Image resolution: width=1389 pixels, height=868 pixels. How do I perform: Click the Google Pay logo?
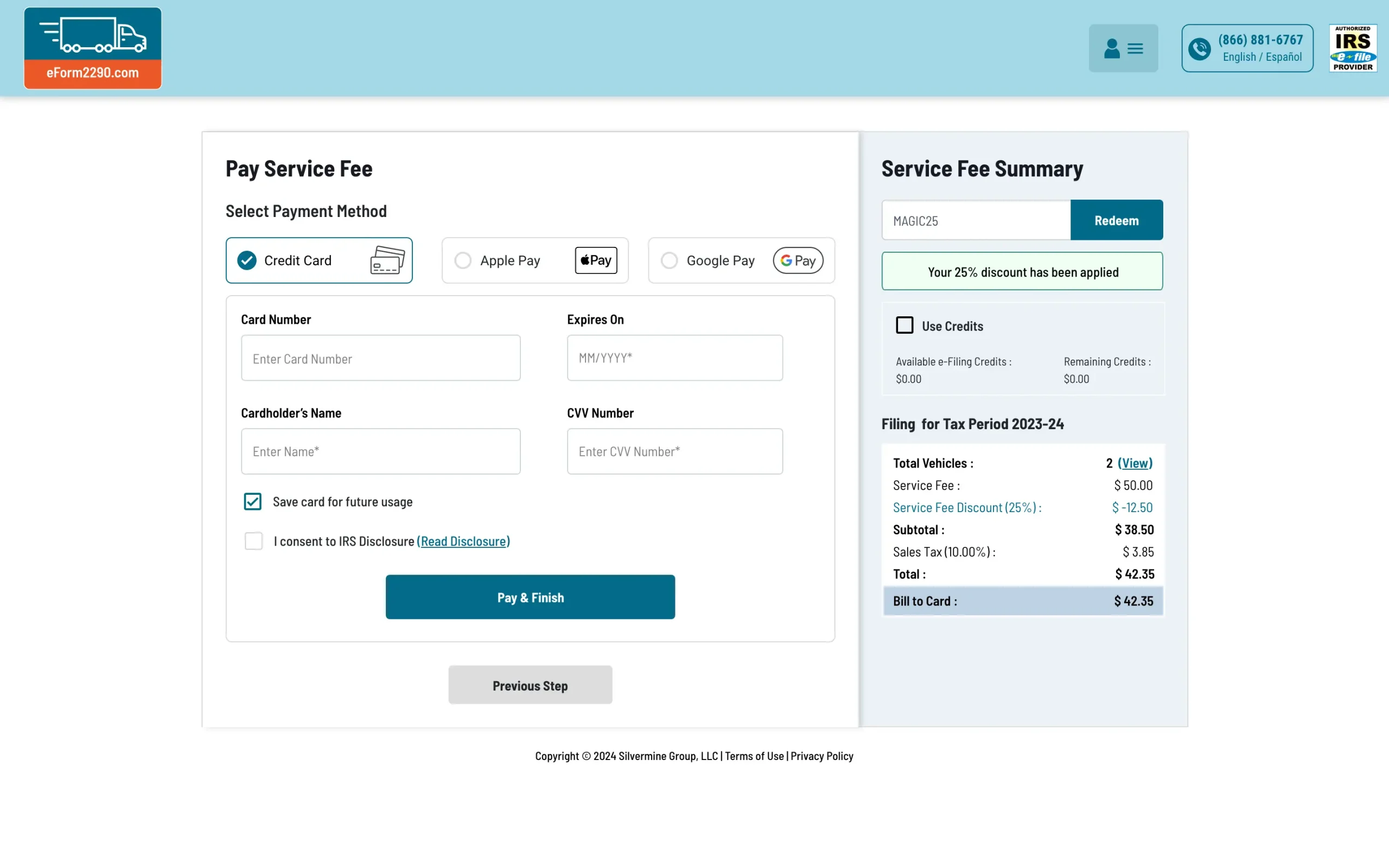[x=798, y=260]
